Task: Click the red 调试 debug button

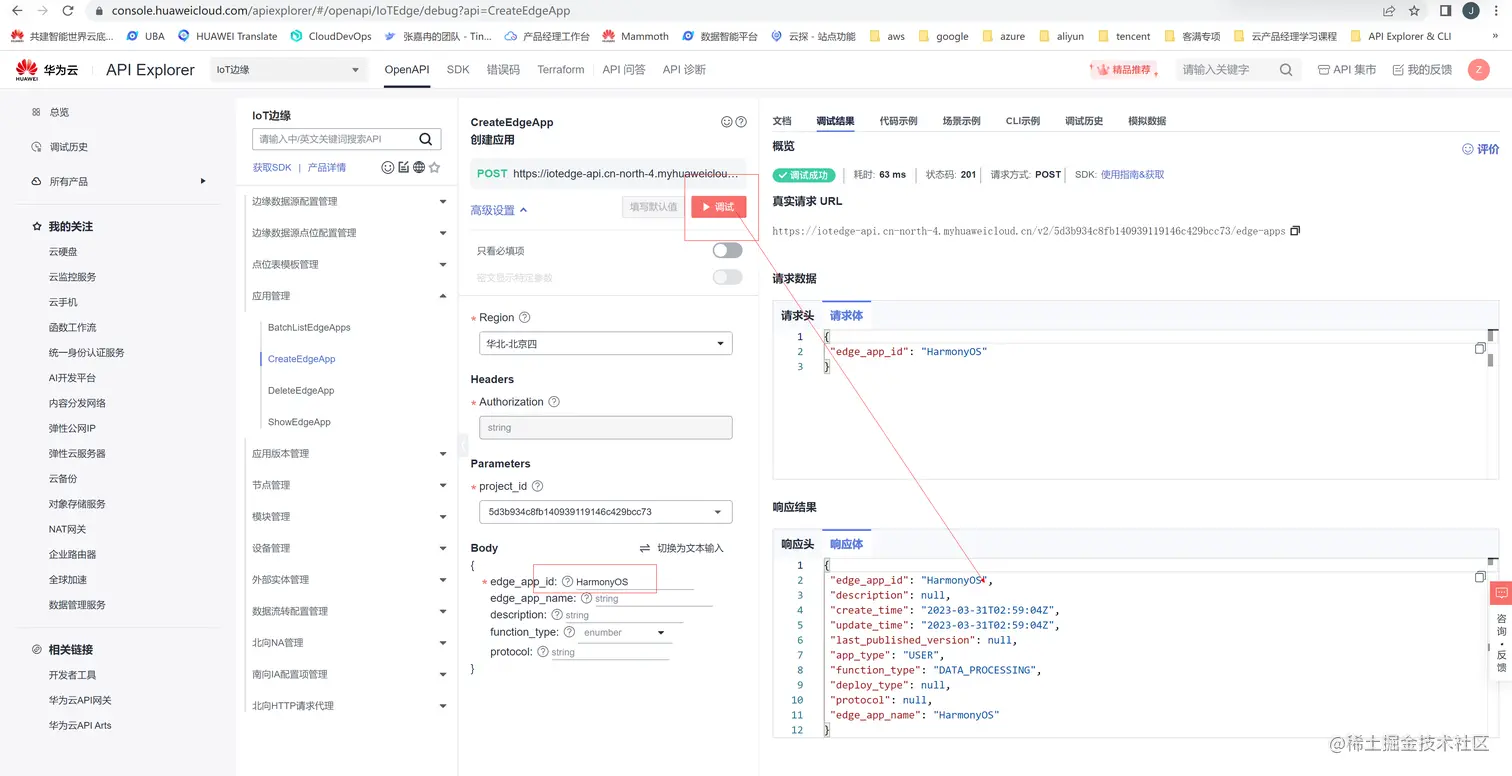Action: click(718, 207)
